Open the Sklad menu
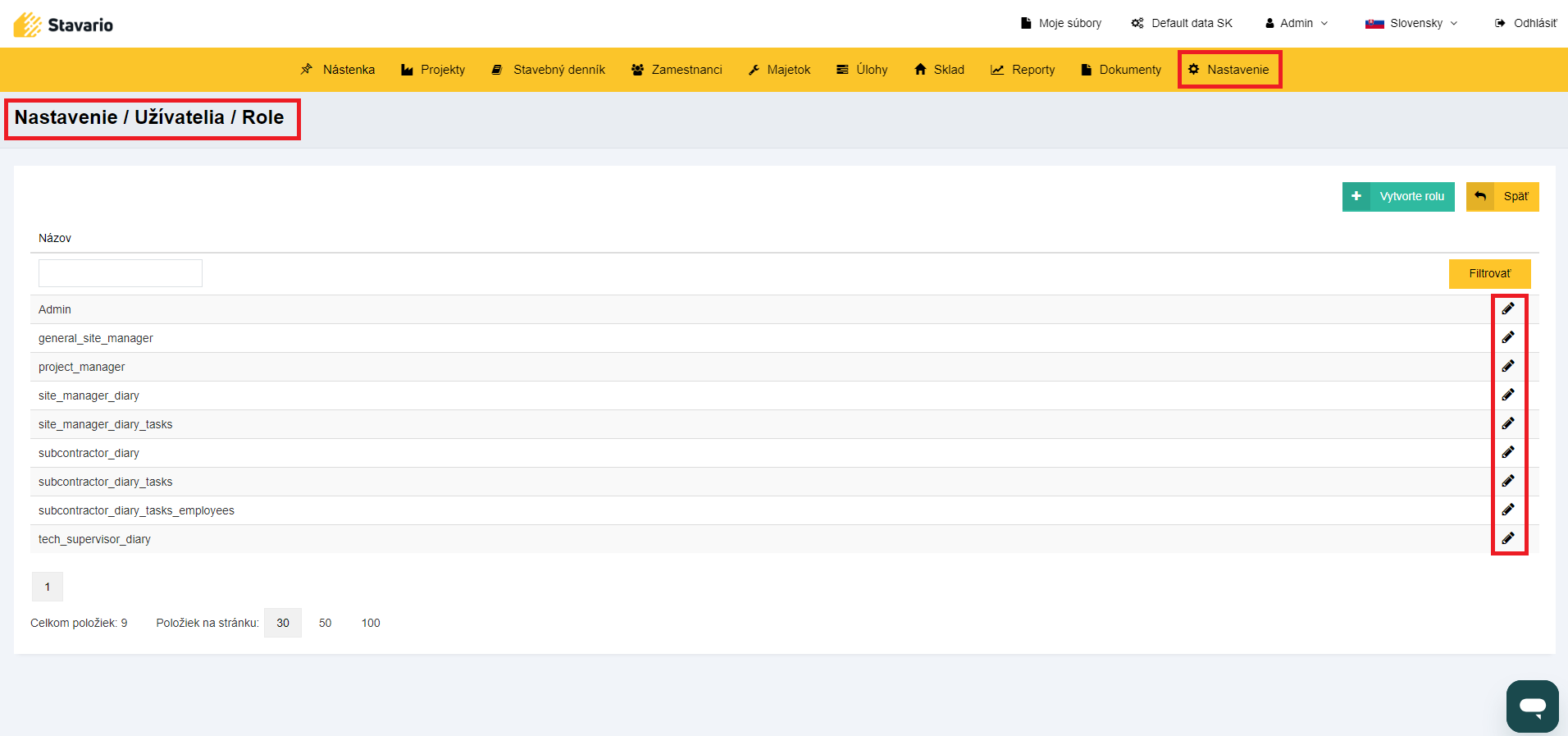Image resolution: width=1568 pixels, height=736 pixels. point(939,70)
